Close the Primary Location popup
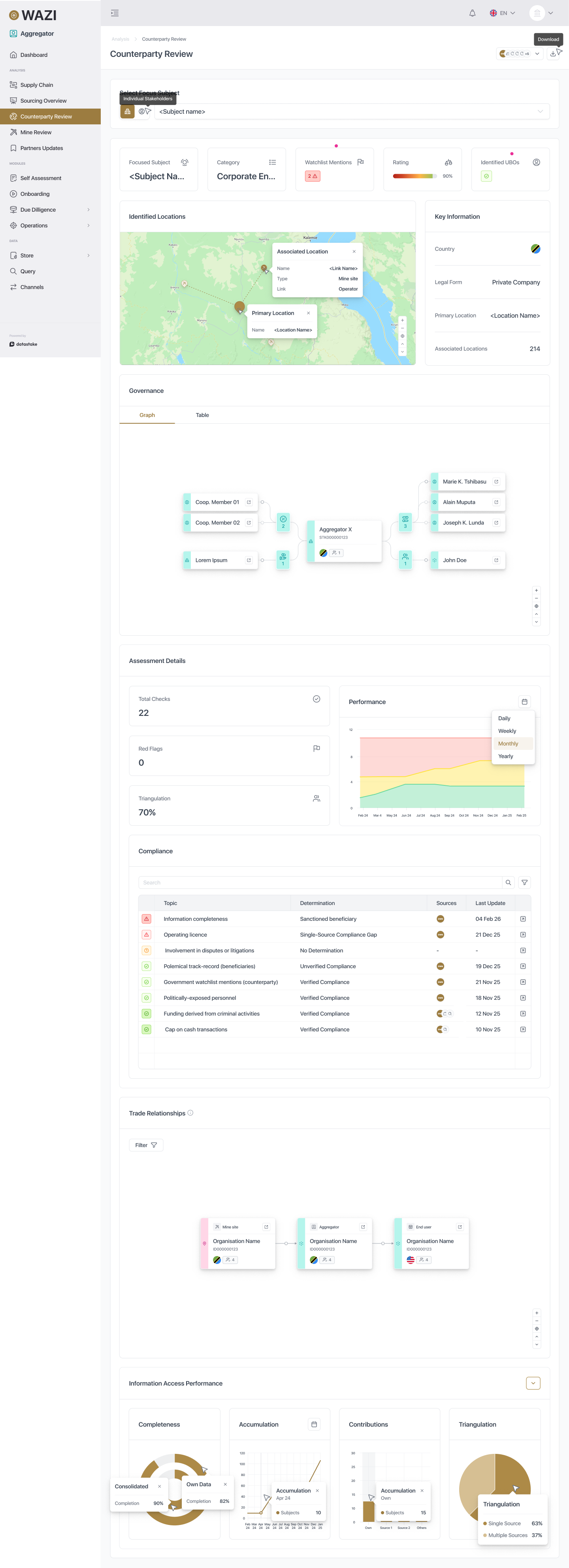Viewport: 569px width, 1568px height. pyautogui.click(x=308, y=313)
